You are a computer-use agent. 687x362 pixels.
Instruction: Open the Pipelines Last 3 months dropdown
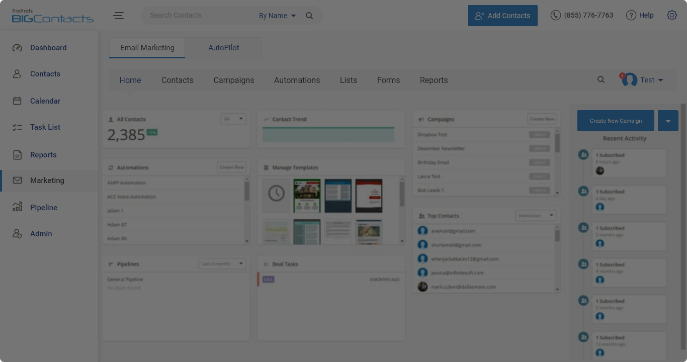click(x=222, y=263)
